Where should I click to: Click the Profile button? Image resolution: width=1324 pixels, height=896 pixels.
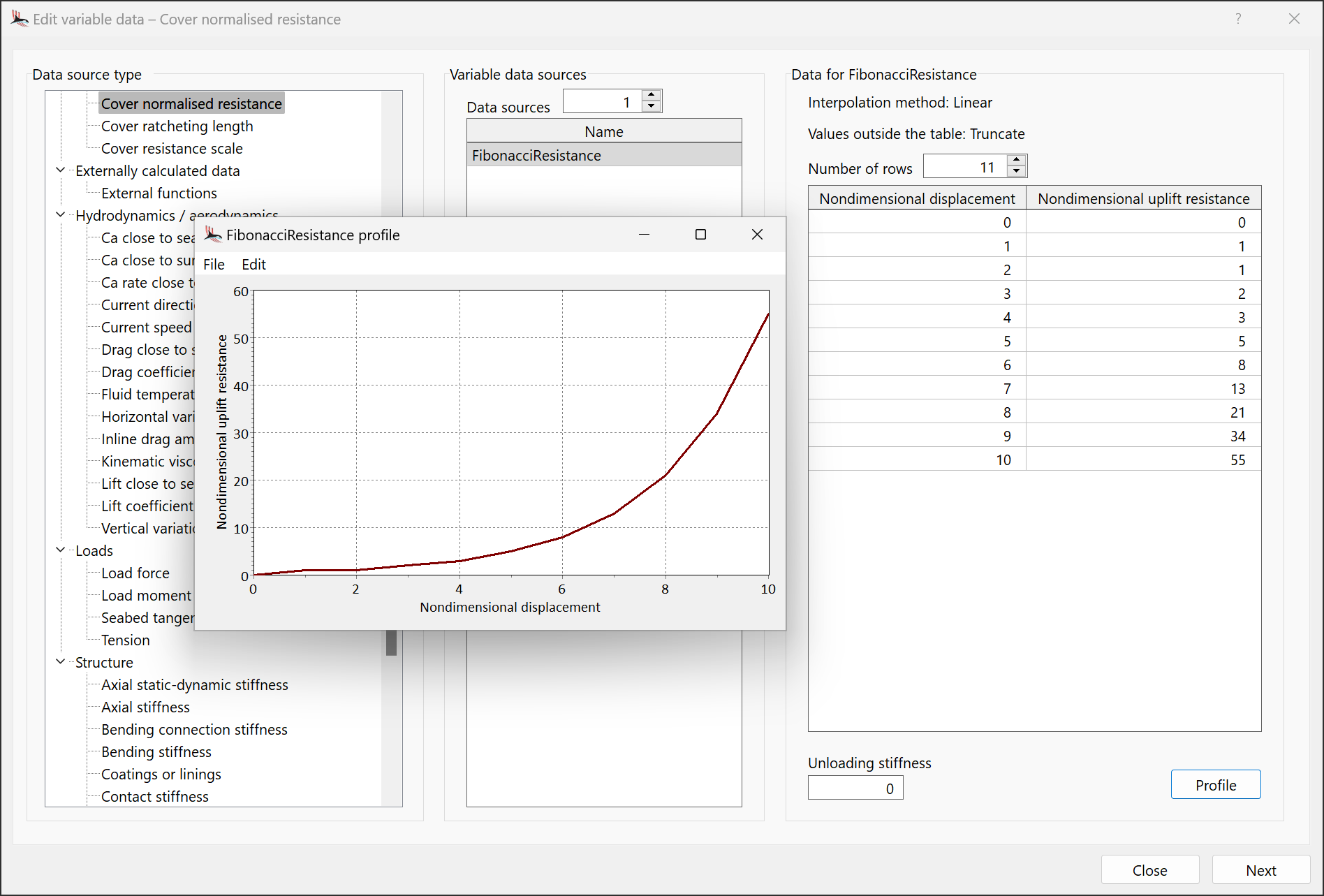click(1215, 784)
